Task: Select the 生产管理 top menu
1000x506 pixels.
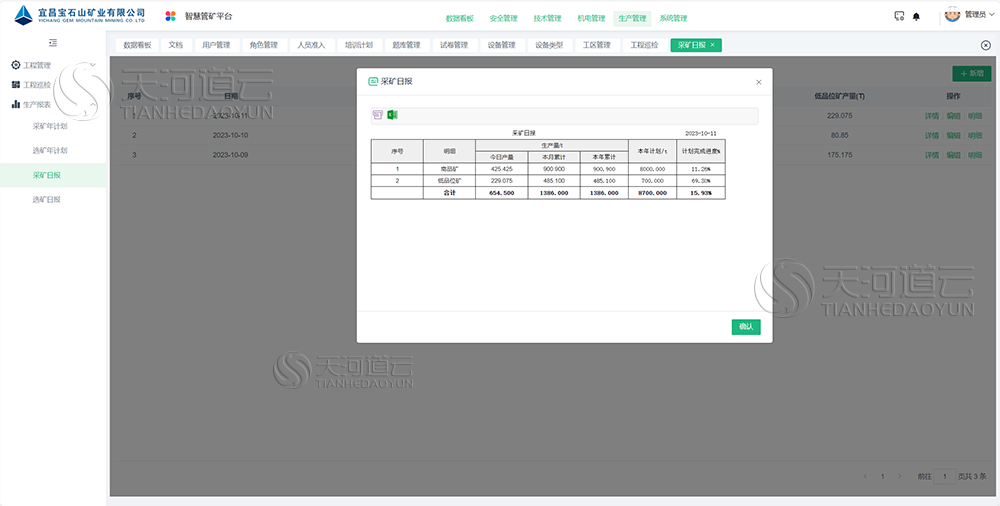Action: (x=632, y=19)
